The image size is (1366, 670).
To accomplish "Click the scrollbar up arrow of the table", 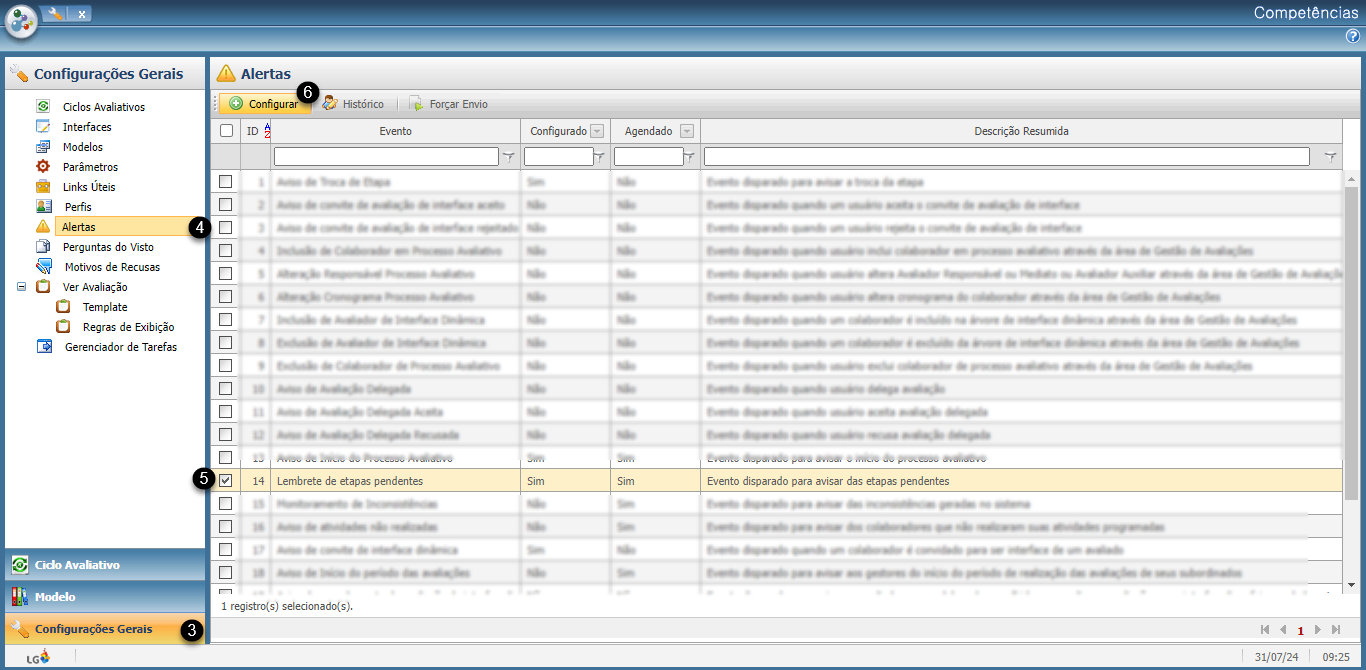I will (x=1351, y=177).
